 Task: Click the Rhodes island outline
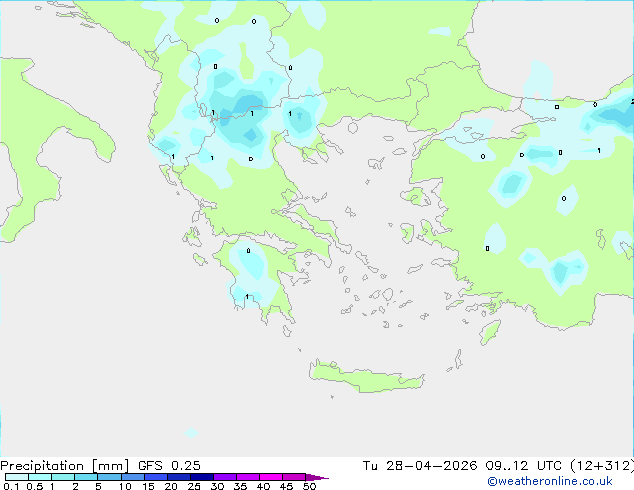(x=490, y=332)
